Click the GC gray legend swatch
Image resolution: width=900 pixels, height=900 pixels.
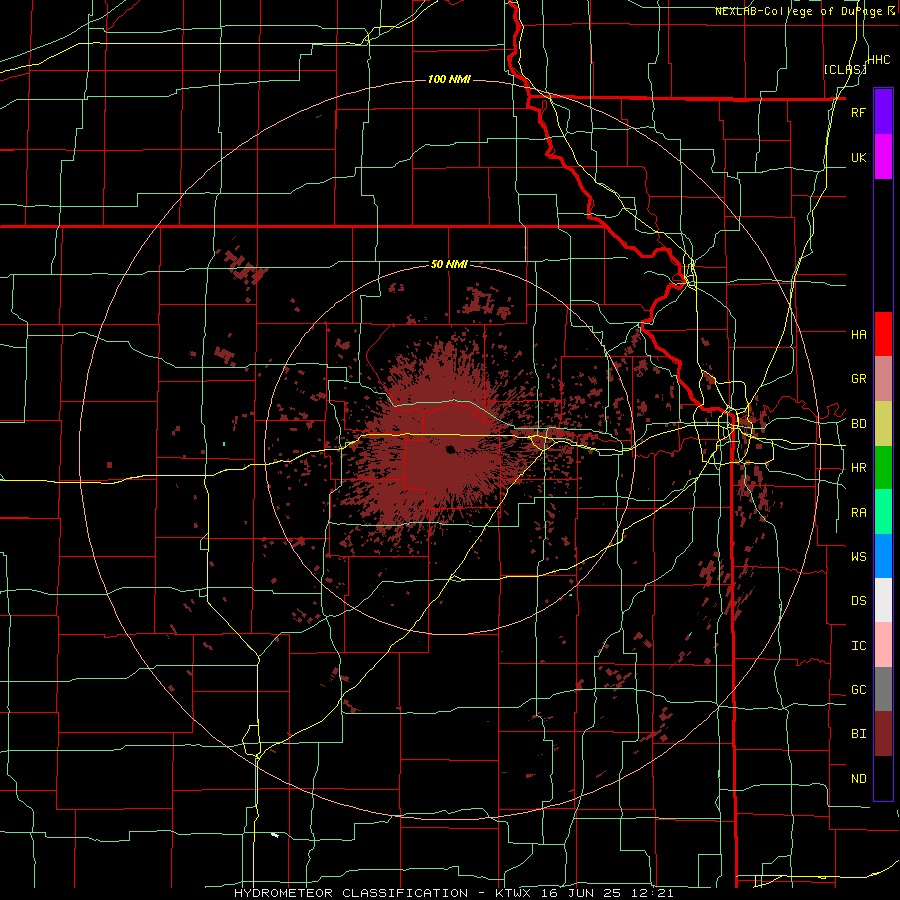pos(883,689)
